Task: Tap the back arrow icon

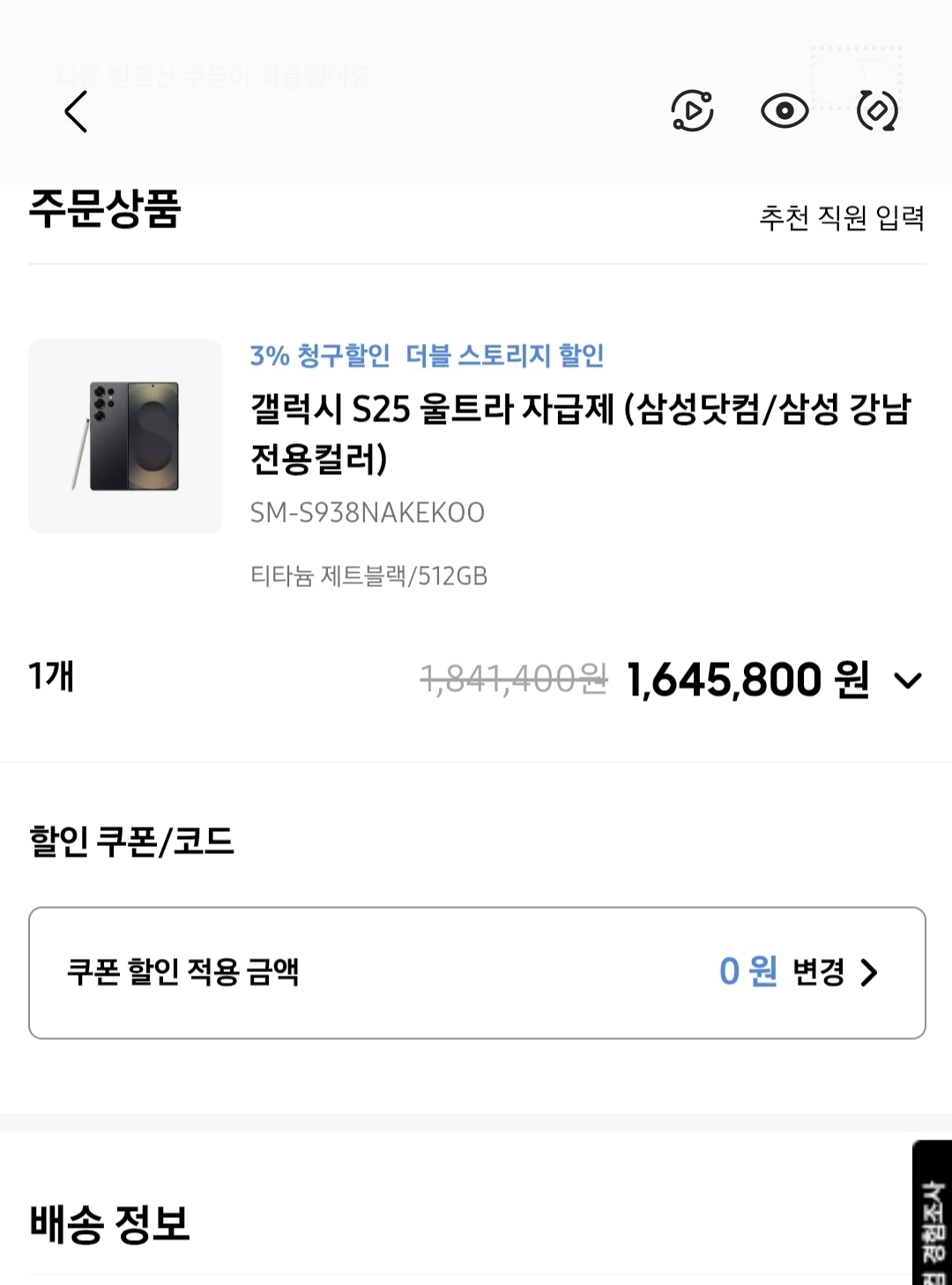Action: 77,112
